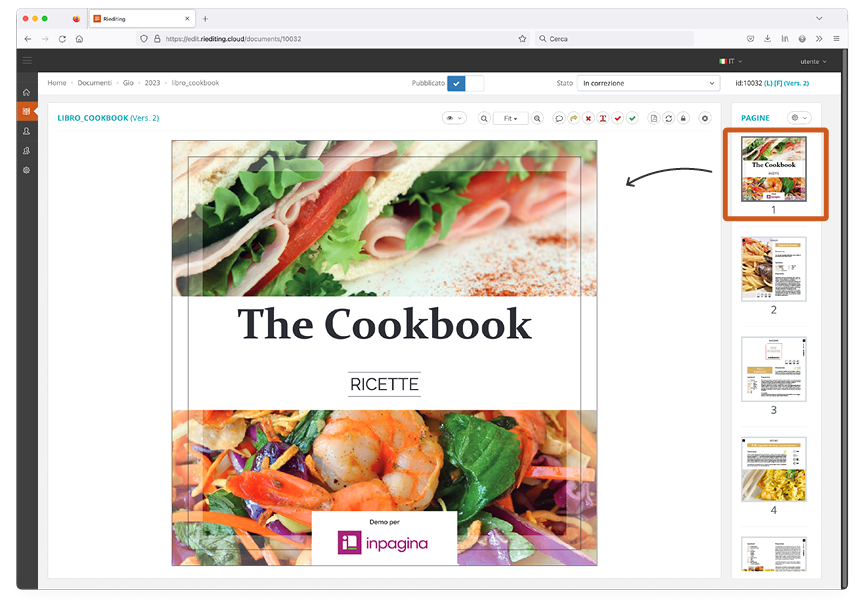Toggle the Pubblicato switch
864x600 pixels.
(x=465, y=83)
